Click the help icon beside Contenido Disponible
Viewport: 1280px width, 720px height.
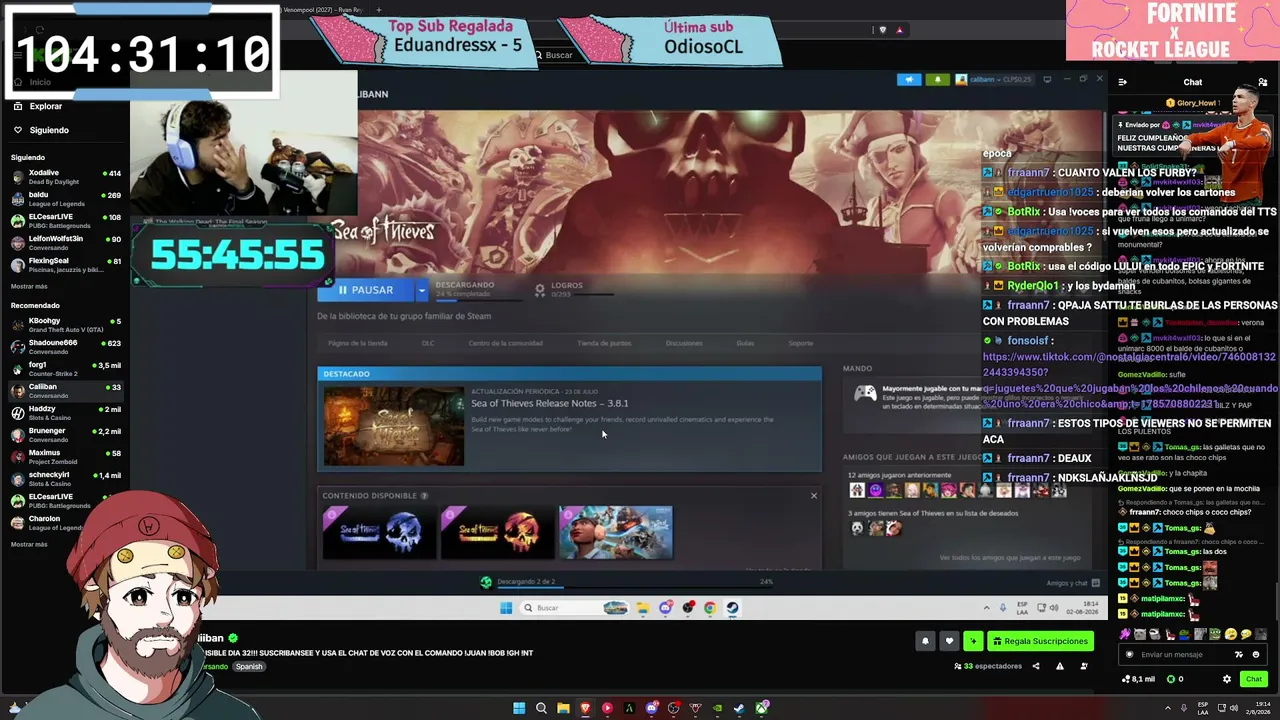[x=424, y=495]
